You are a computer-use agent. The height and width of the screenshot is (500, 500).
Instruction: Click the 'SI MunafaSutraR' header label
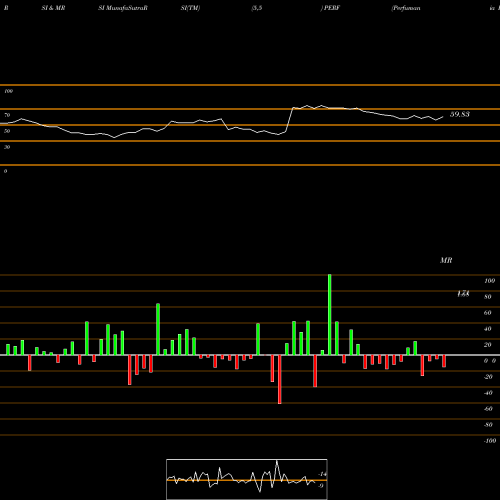click(123, 8)
